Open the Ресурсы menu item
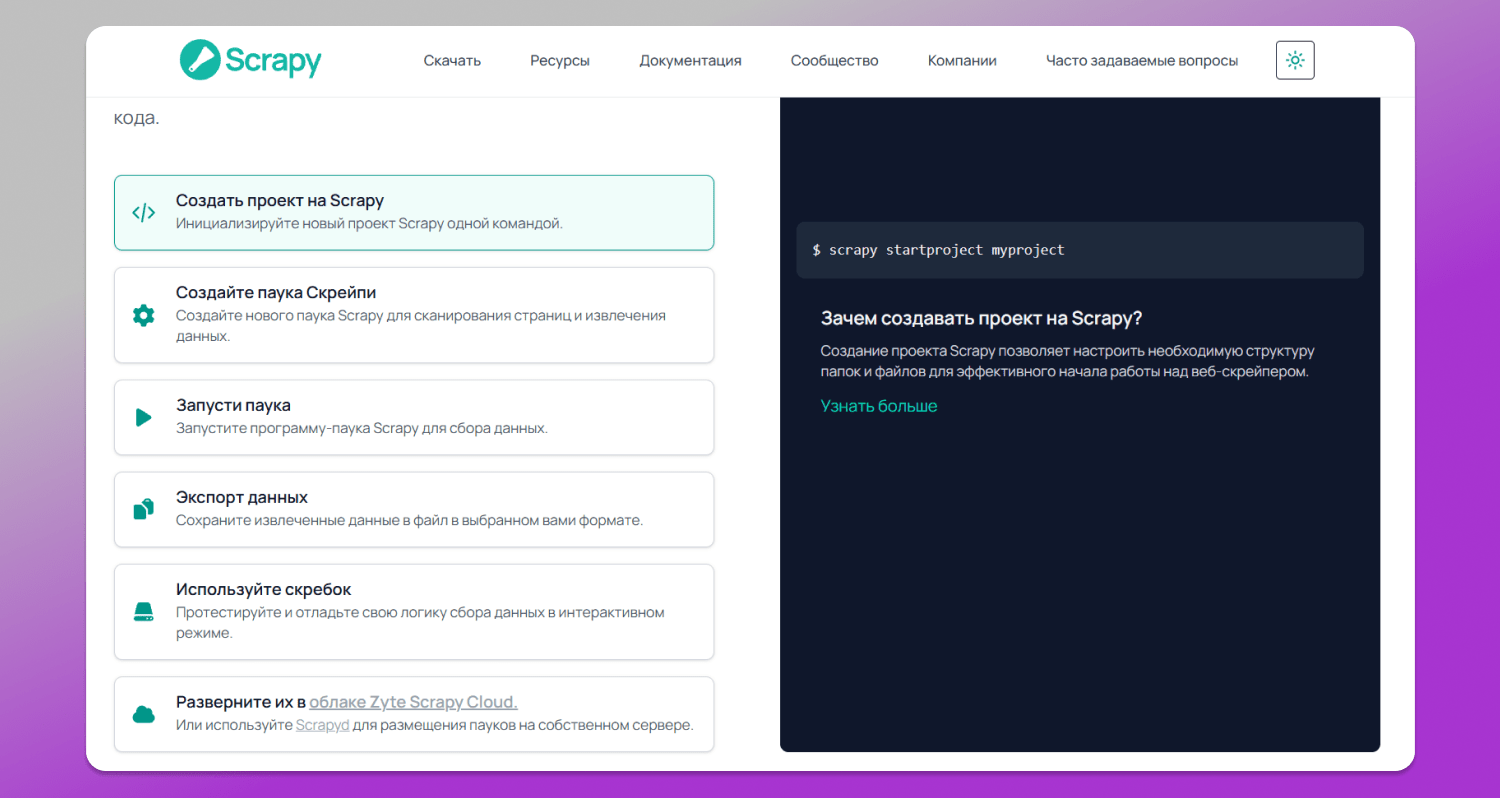The image size is (1500, 798). (x=560, y=60)
